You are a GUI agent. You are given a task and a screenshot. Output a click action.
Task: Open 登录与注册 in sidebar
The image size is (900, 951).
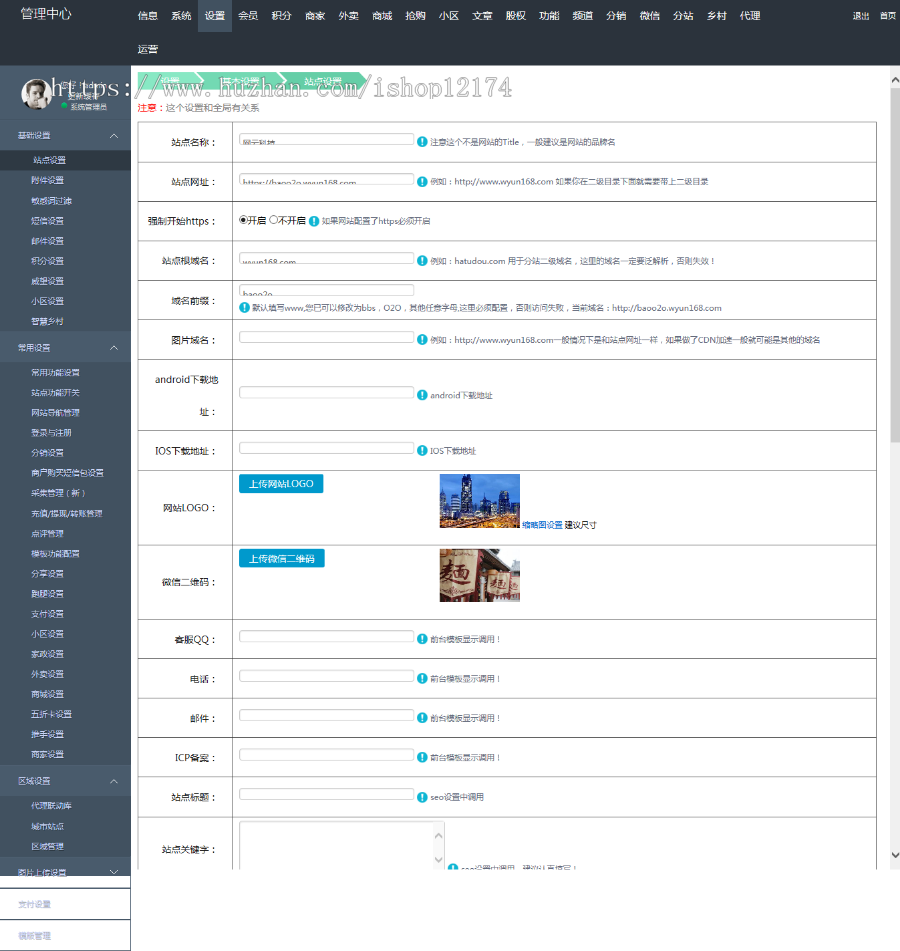[51, 432]
